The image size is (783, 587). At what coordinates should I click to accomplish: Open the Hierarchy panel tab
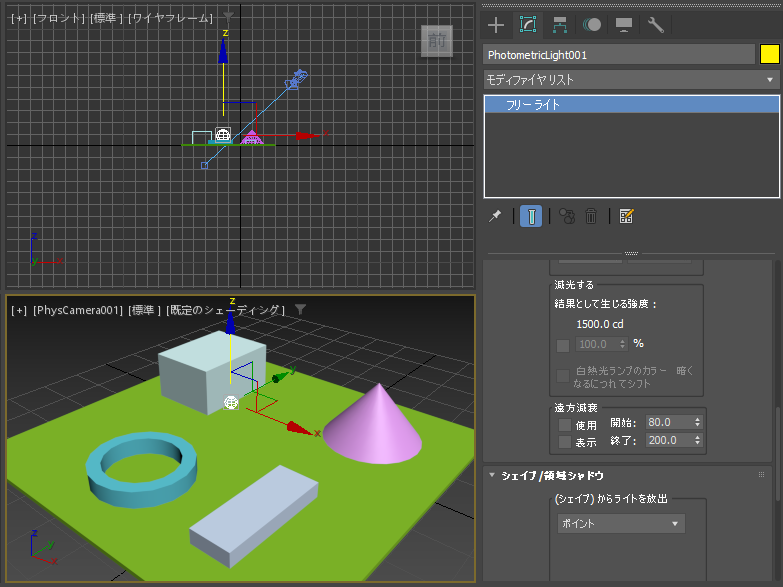pos(560,25)
